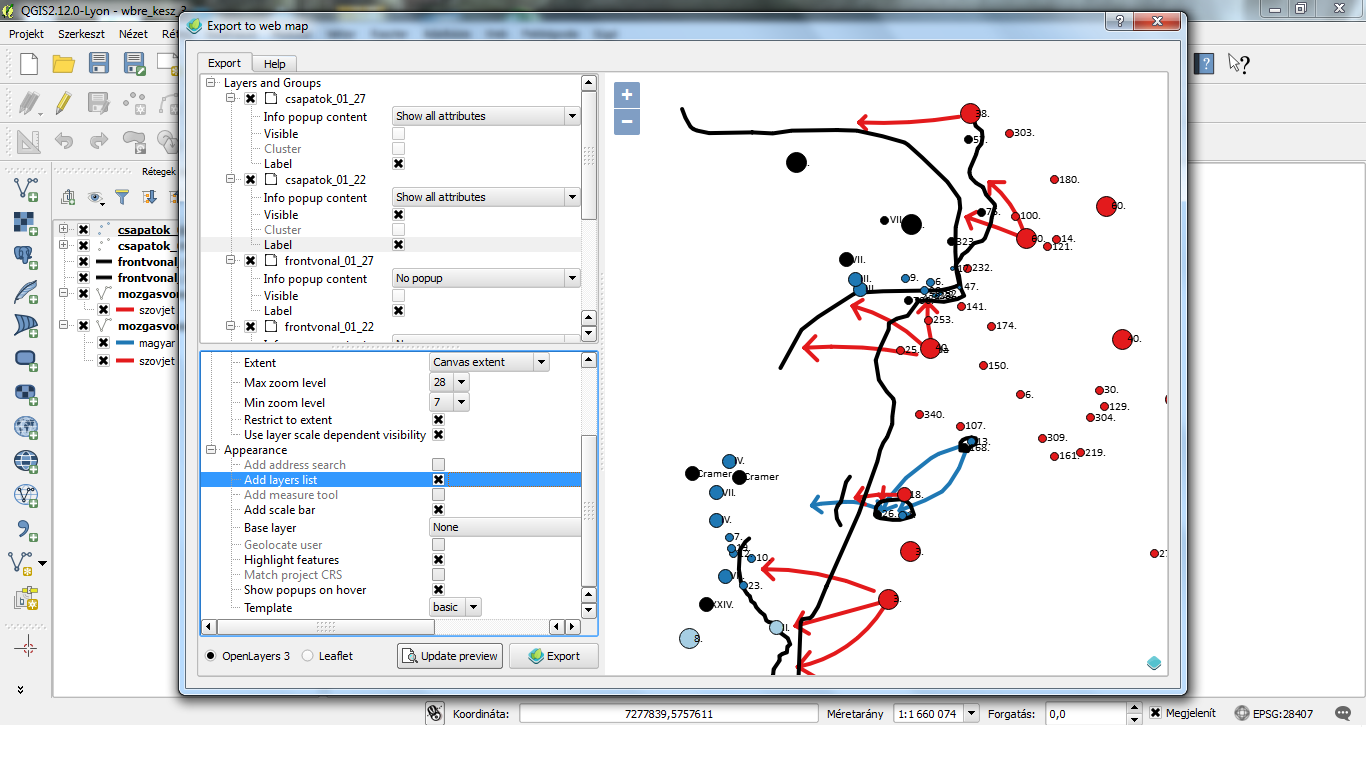The width and height of the screenshot is (1366, 768).
Task: Open the Base layer dropdown
Action: coord(505,527)
